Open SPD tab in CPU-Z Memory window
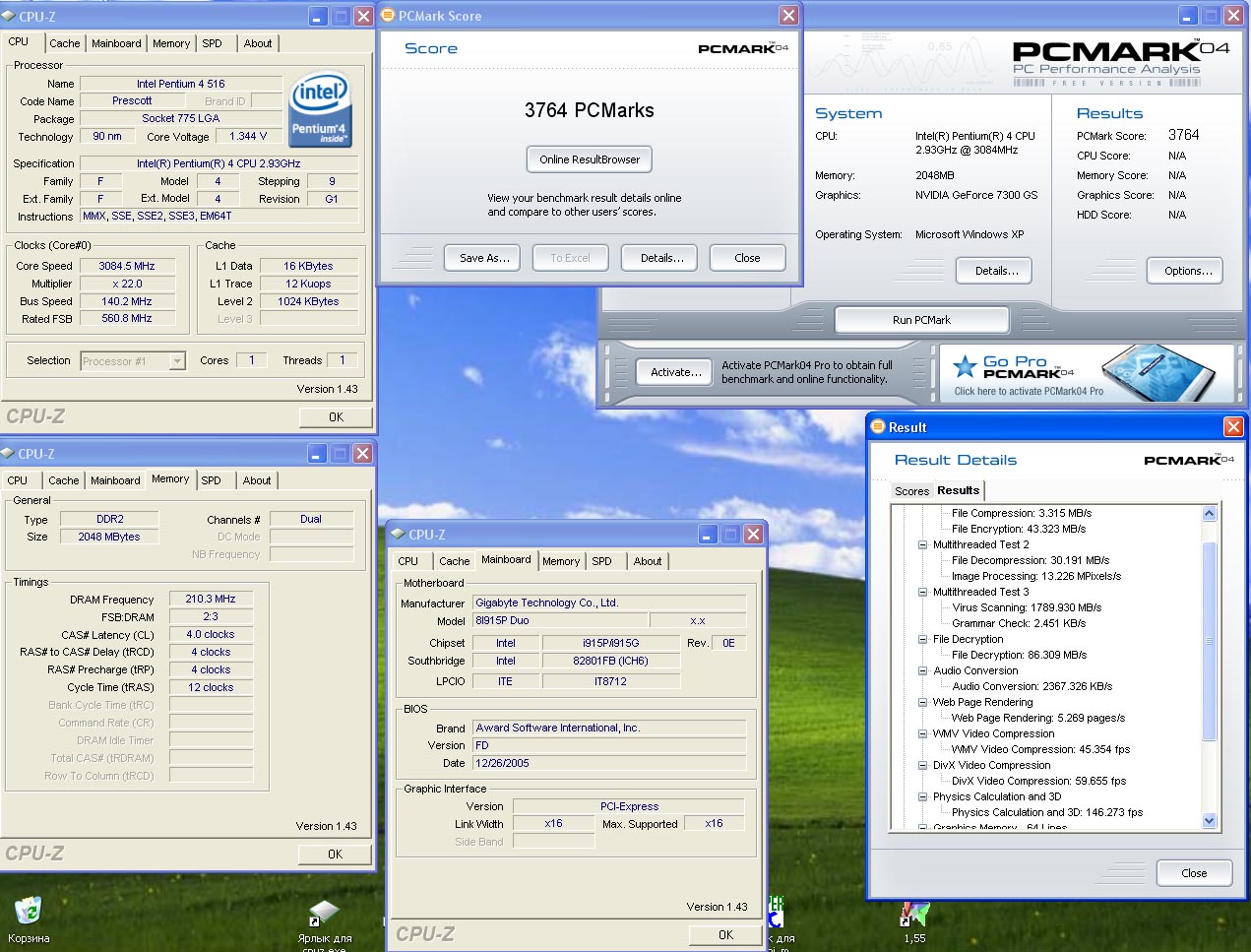The image size is (1251, 952). coord(212,480)
